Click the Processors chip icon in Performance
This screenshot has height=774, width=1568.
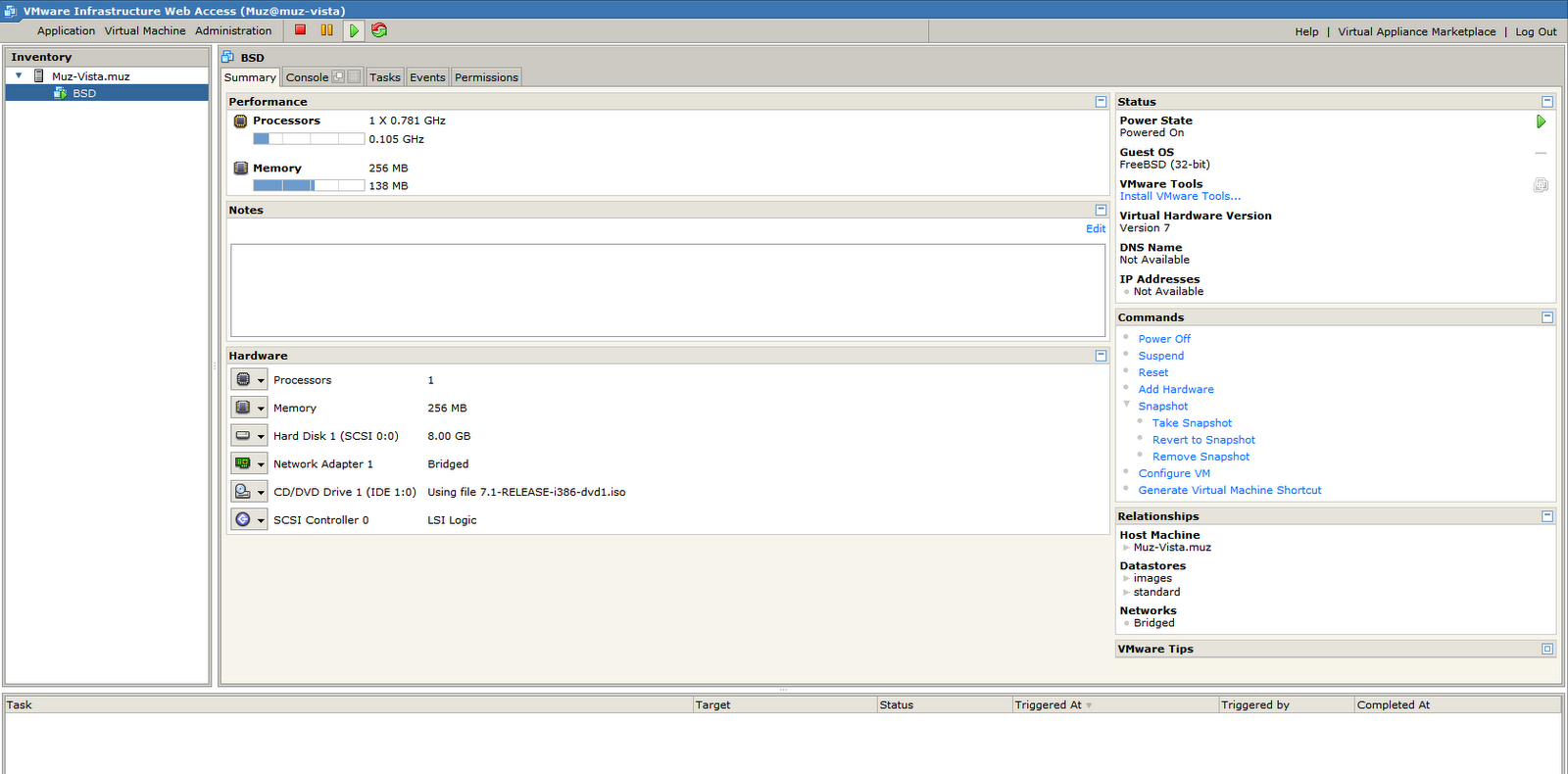[x=240, y=121]
